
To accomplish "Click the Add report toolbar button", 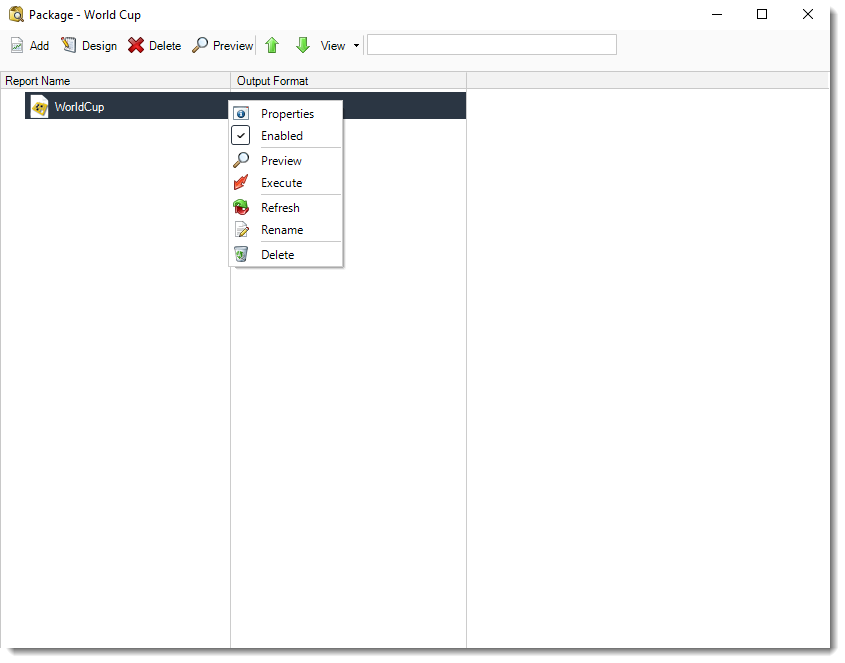I will click(30, 46).
